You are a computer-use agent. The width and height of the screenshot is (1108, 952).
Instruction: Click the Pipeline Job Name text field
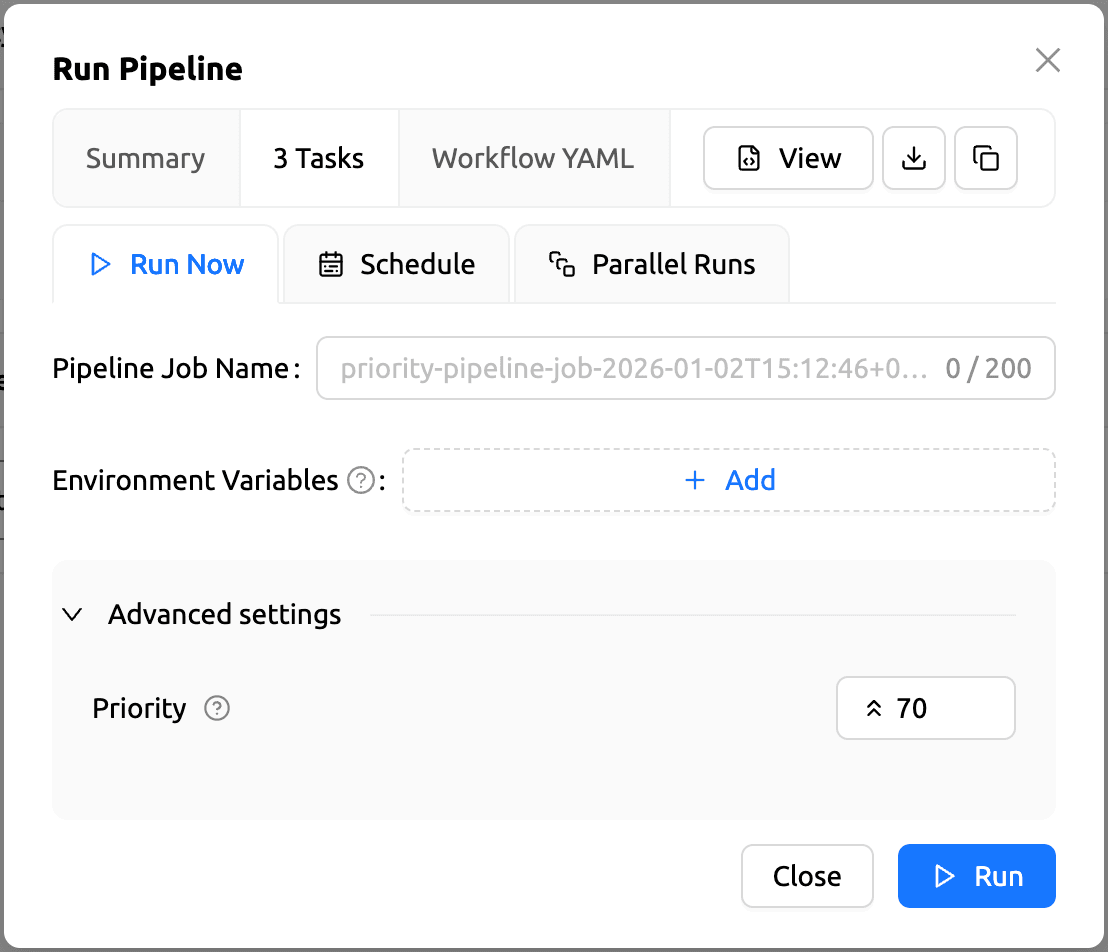(630, 369)
